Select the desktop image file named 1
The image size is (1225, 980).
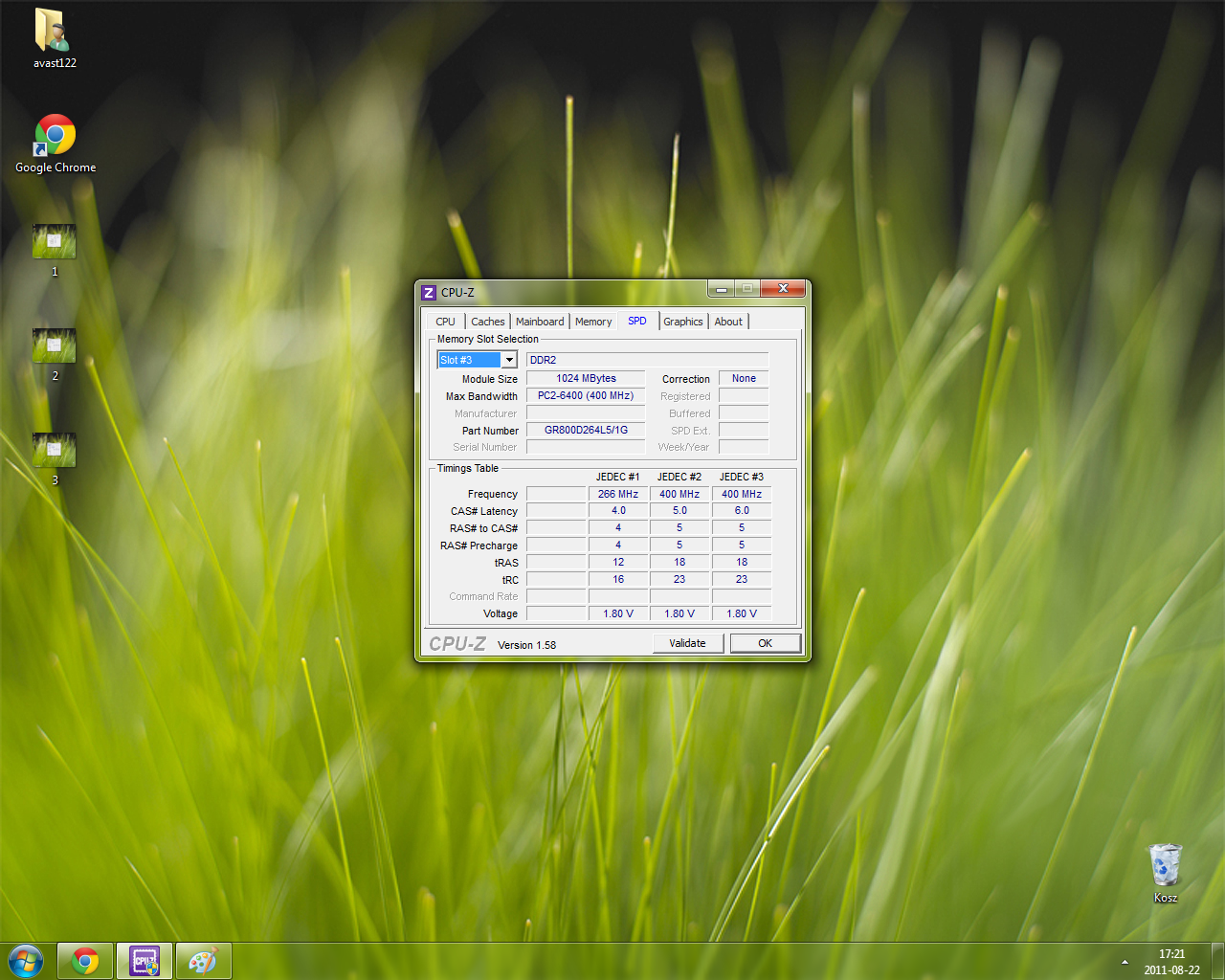pyautogui.click(x=54, y=242)
